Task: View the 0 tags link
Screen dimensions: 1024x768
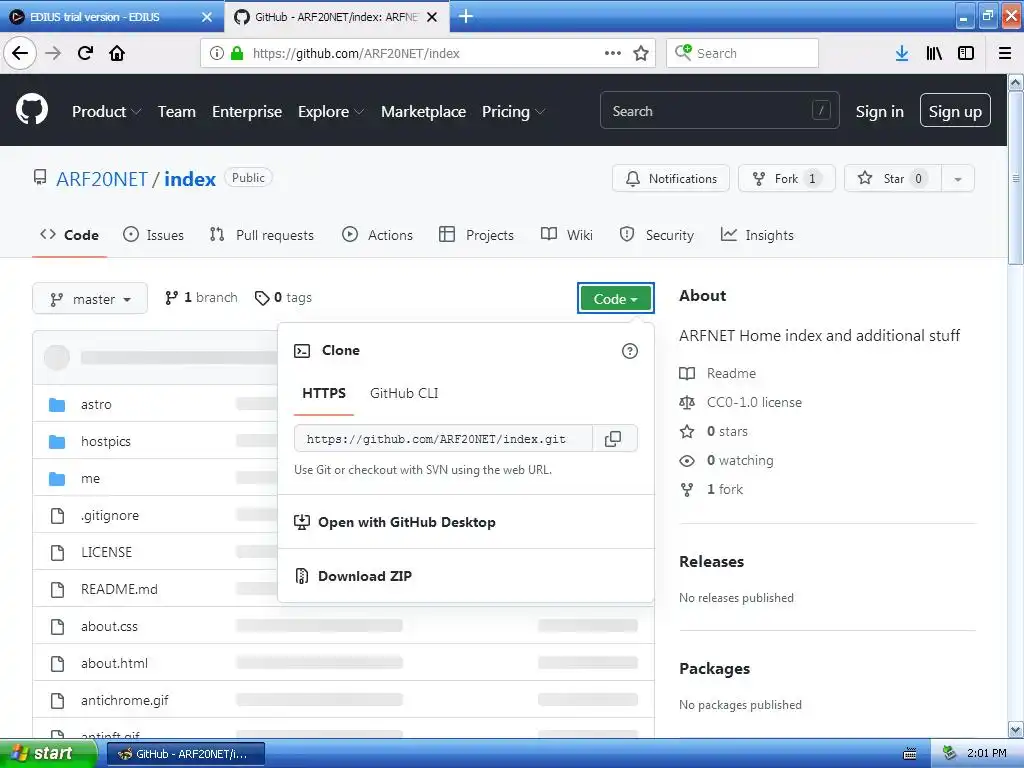Action: tap(283, 298)
